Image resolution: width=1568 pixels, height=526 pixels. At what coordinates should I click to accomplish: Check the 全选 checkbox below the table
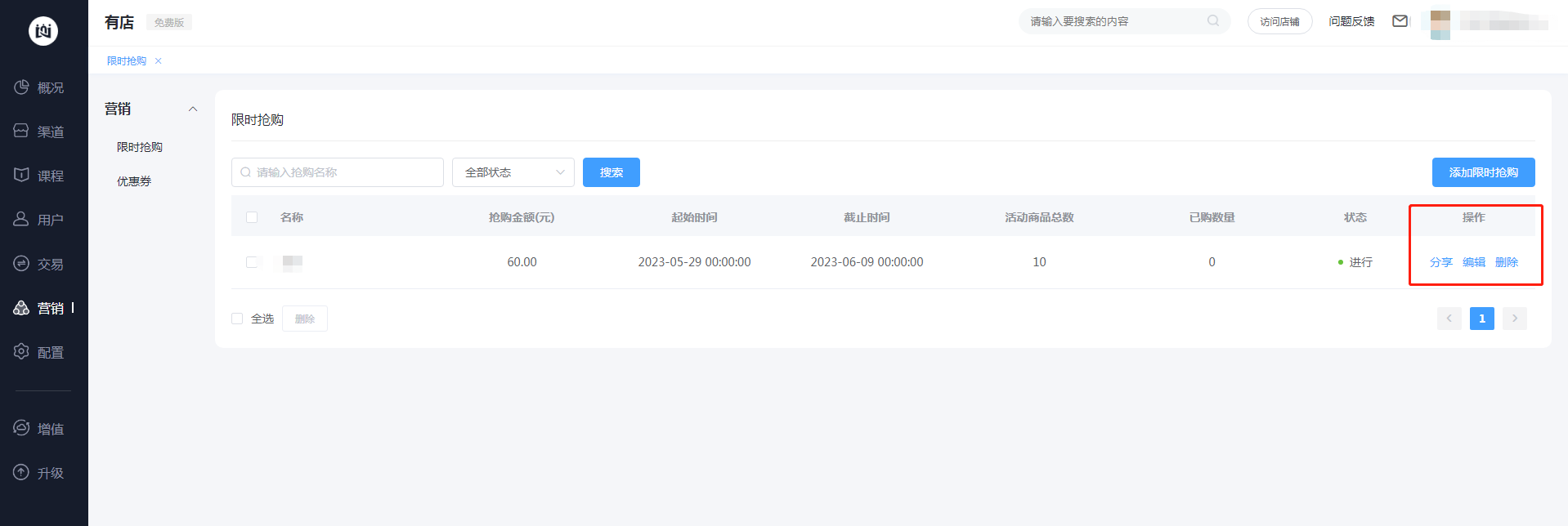[x=237, y=319]
